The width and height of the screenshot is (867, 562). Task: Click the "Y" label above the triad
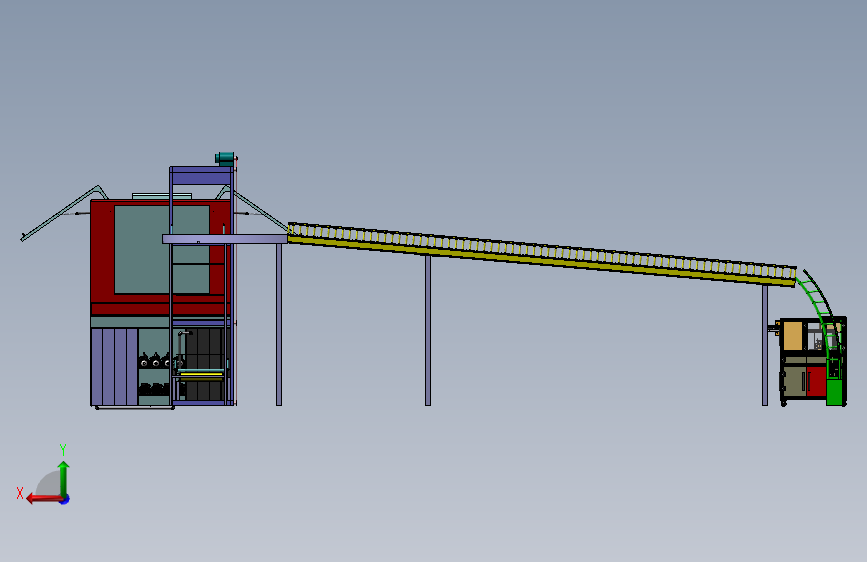[x=63, y=449]
